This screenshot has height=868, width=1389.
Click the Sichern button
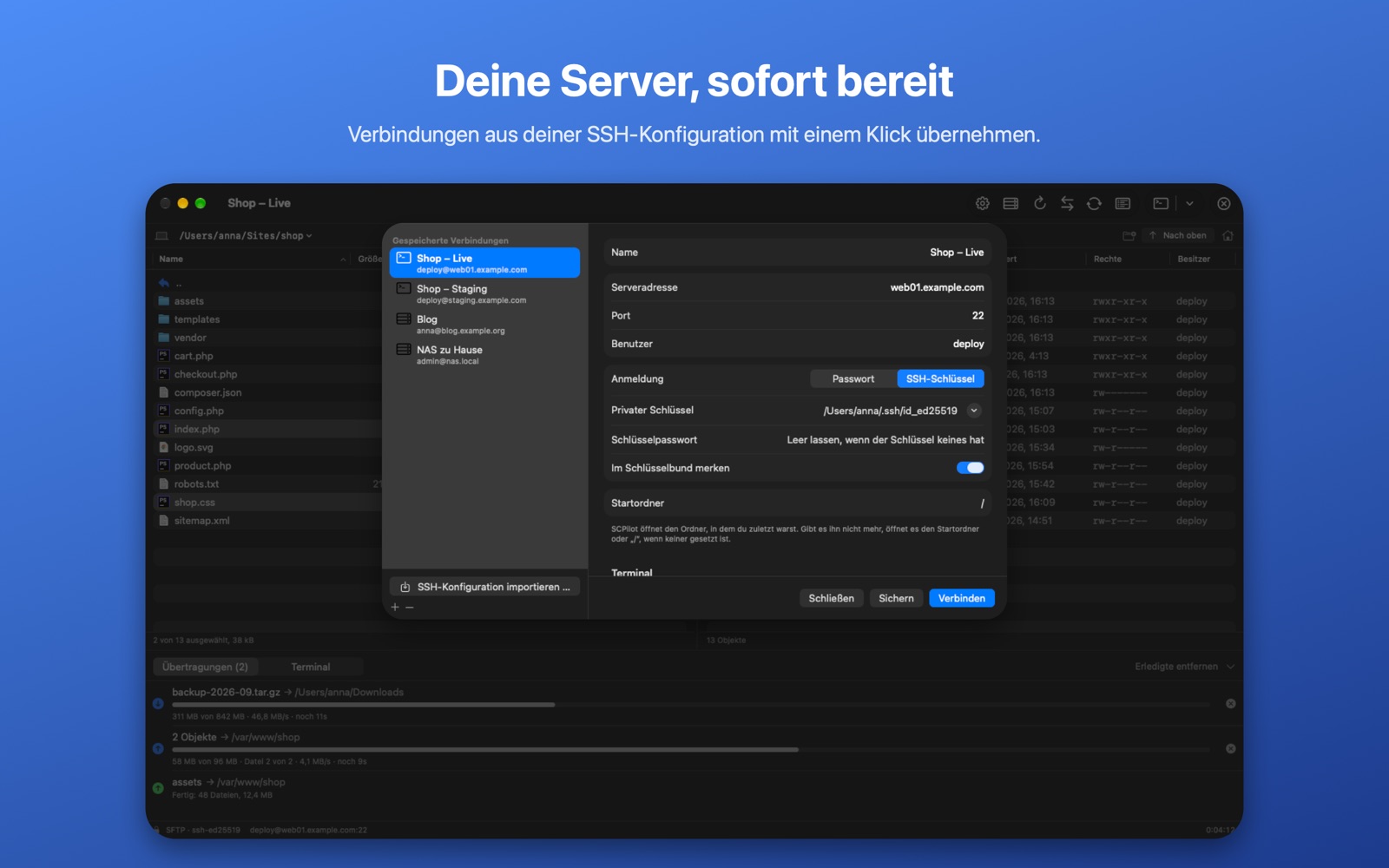pyautogui.click(x=896, y=598)
